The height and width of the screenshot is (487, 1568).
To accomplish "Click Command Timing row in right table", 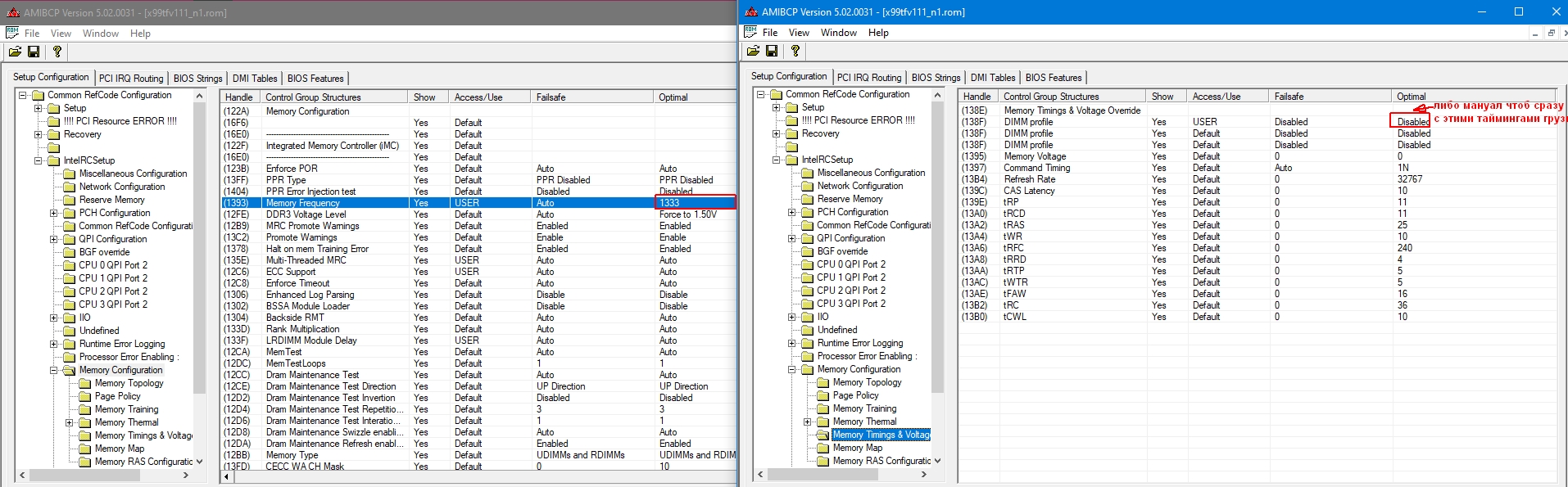I will (x=1258, y=168).
